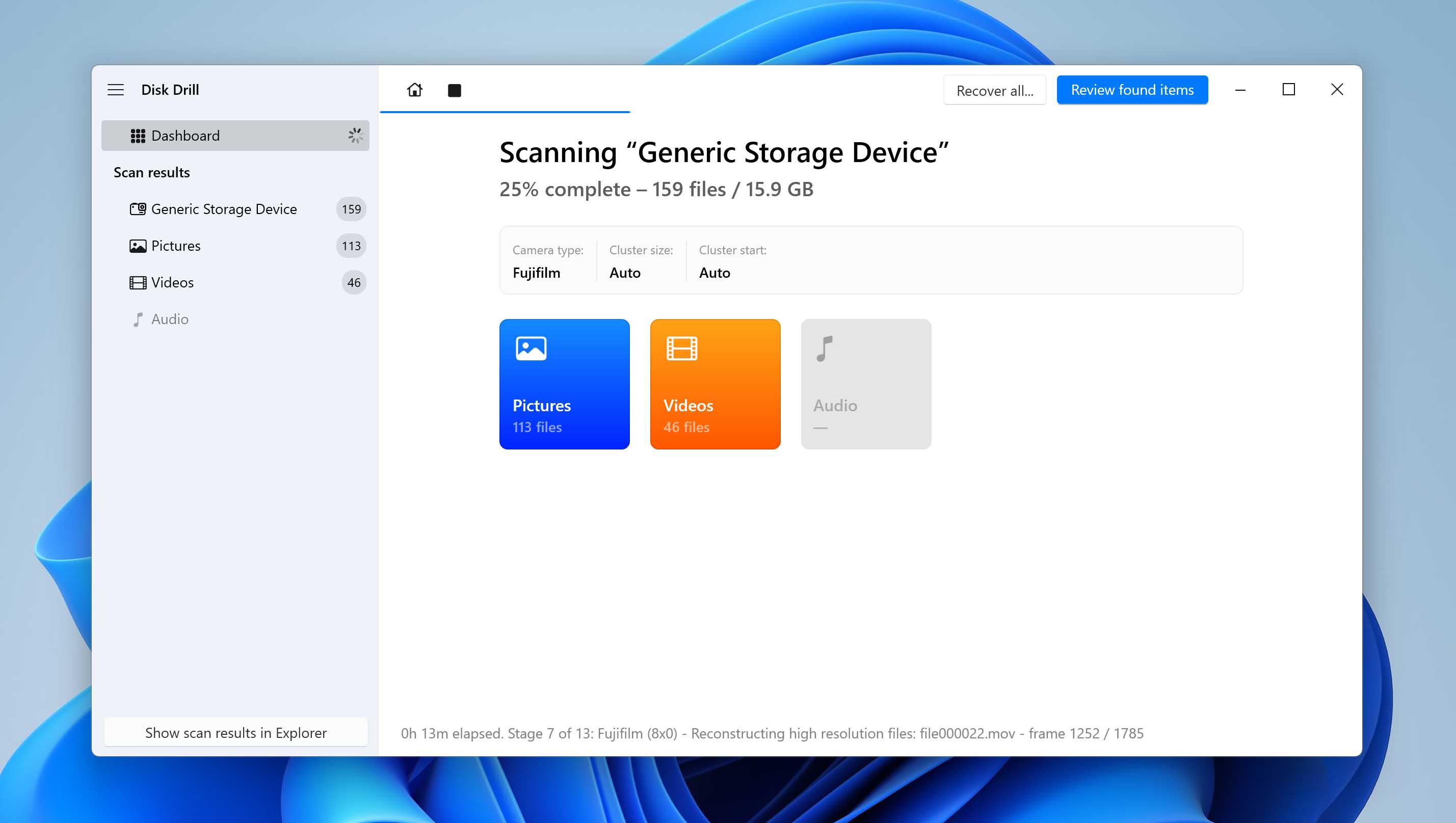The image size is (1456, 823).
Task: Open the hamburger menu next to Disk Drill
Action: tap(116, 90)
